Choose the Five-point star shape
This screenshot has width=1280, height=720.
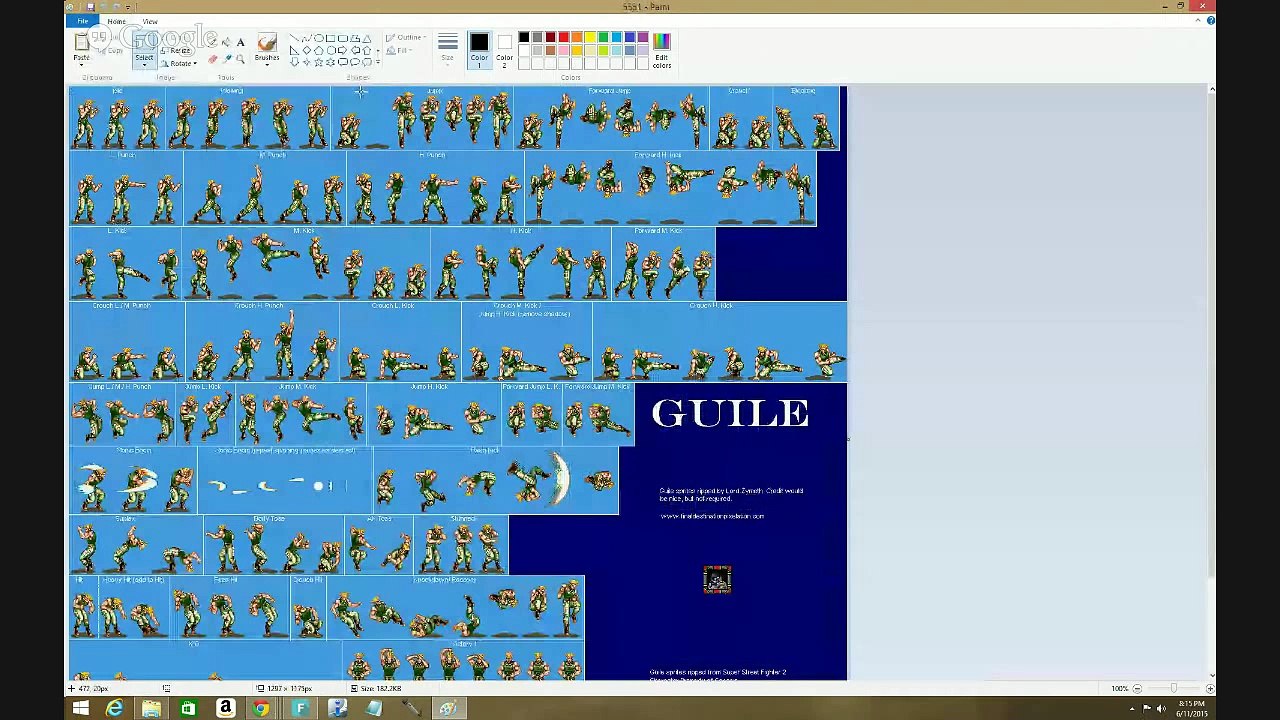(x=319, y=62)
